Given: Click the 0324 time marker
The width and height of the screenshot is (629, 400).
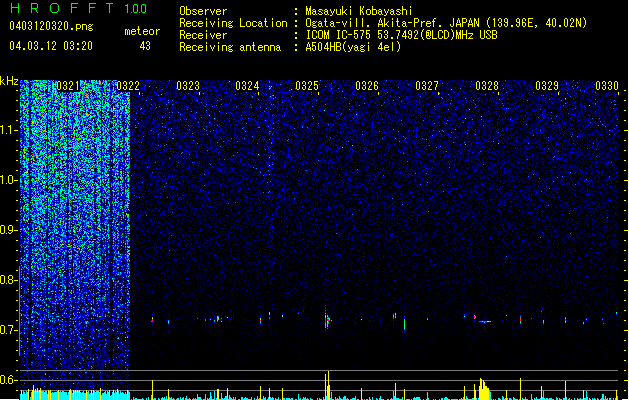Looking at the screenshot, I should (247, 86).
